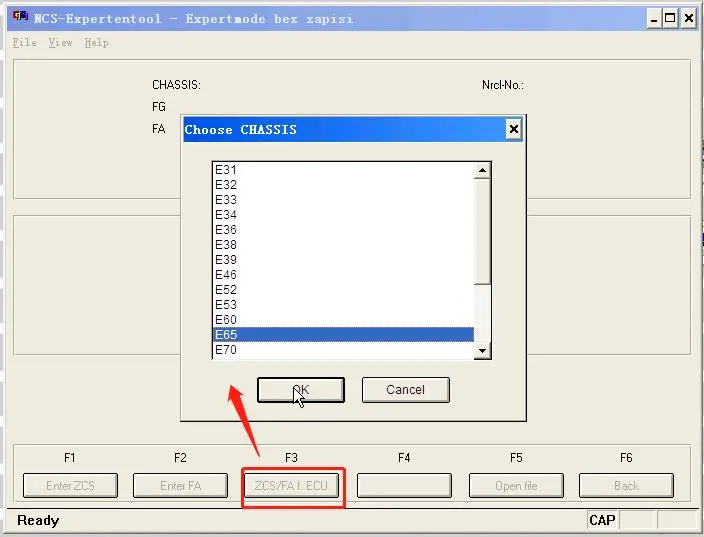The height and width of the screenshot is (537, 704).
Task: Click the Nrcl-No.: label
Action: point(503,85)
